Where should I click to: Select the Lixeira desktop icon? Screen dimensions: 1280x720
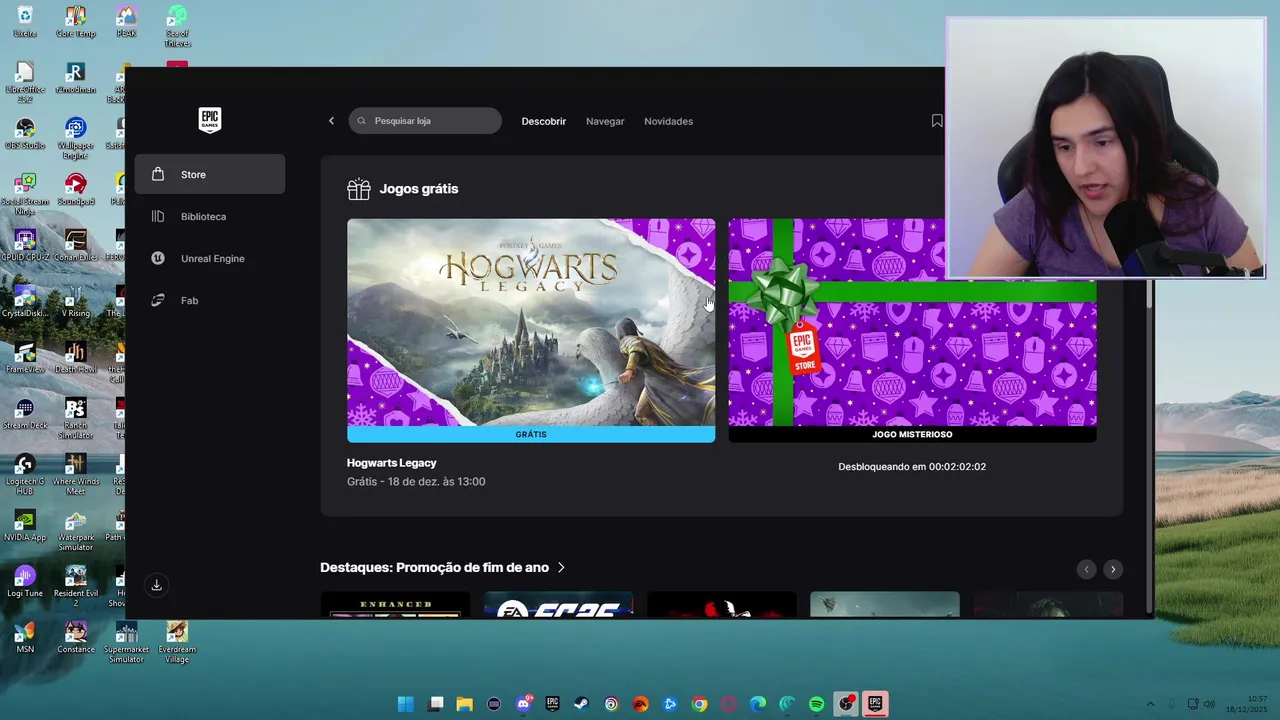click(25, 22)
